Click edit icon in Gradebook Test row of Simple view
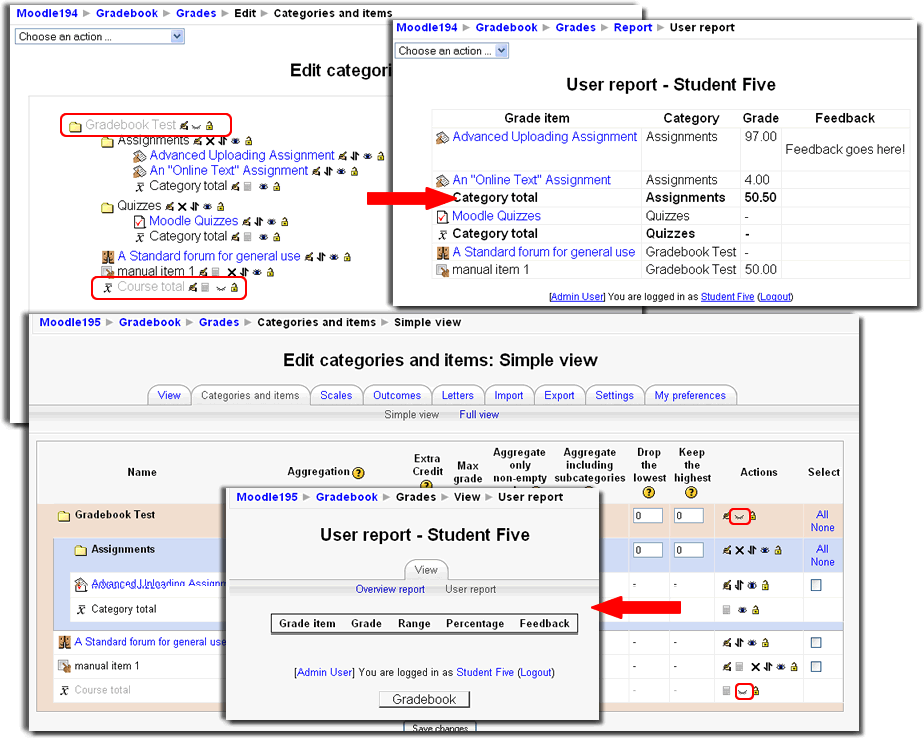 tap(727, 516)
